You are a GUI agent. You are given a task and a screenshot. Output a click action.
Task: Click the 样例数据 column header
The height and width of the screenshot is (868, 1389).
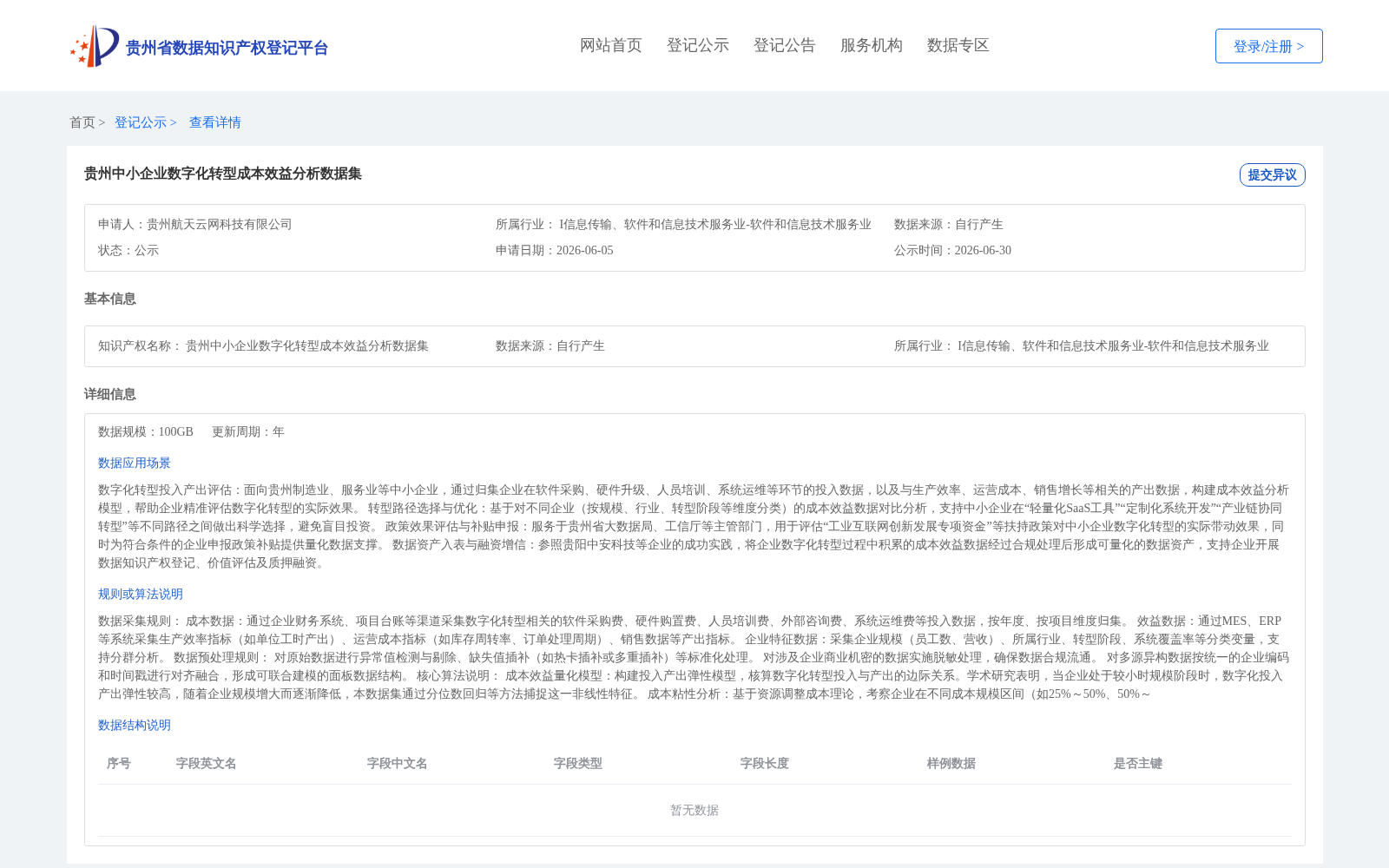pyautogui.click(x=951, y=763)
